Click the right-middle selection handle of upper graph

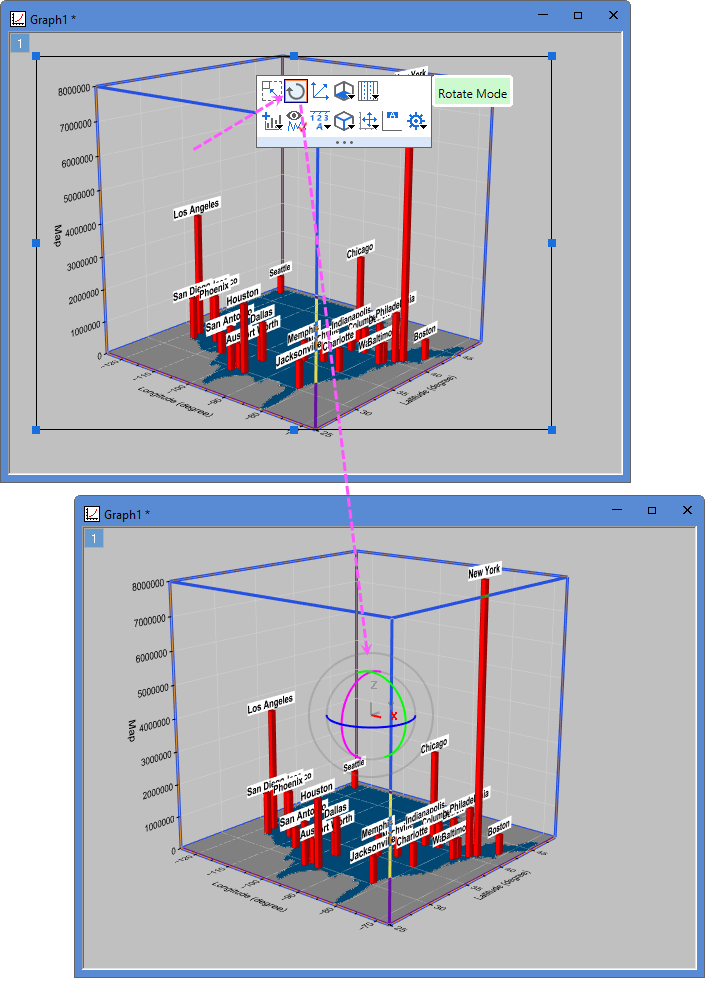tap(552, 243)
